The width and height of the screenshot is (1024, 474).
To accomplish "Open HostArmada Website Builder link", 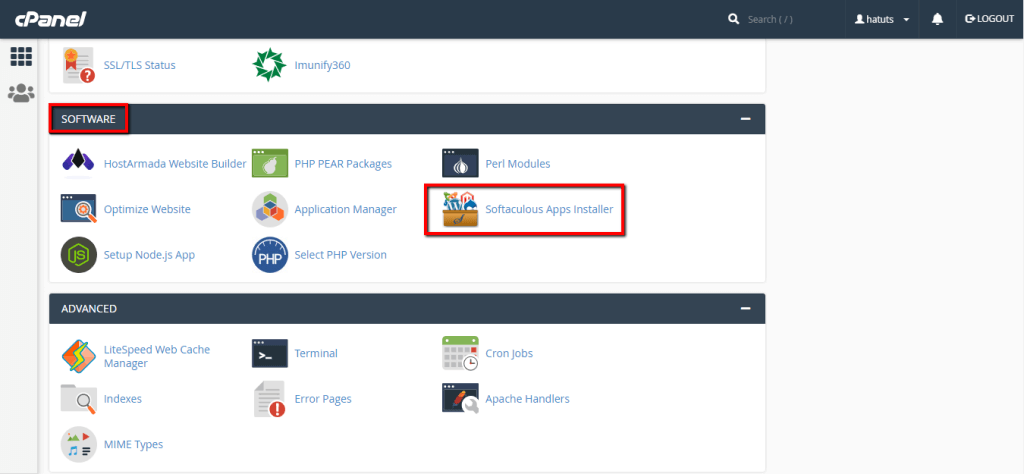I will click(175, 164).
